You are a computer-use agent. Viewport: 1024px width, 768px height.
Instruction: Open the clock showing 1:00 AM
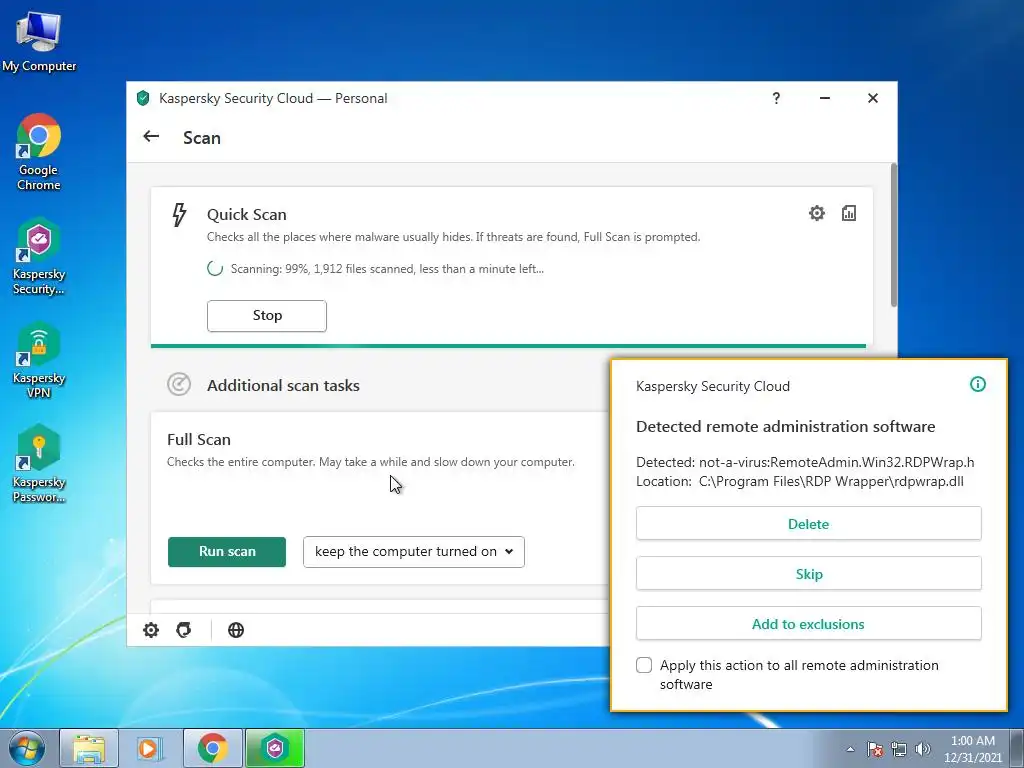click(x=973, y=748)
